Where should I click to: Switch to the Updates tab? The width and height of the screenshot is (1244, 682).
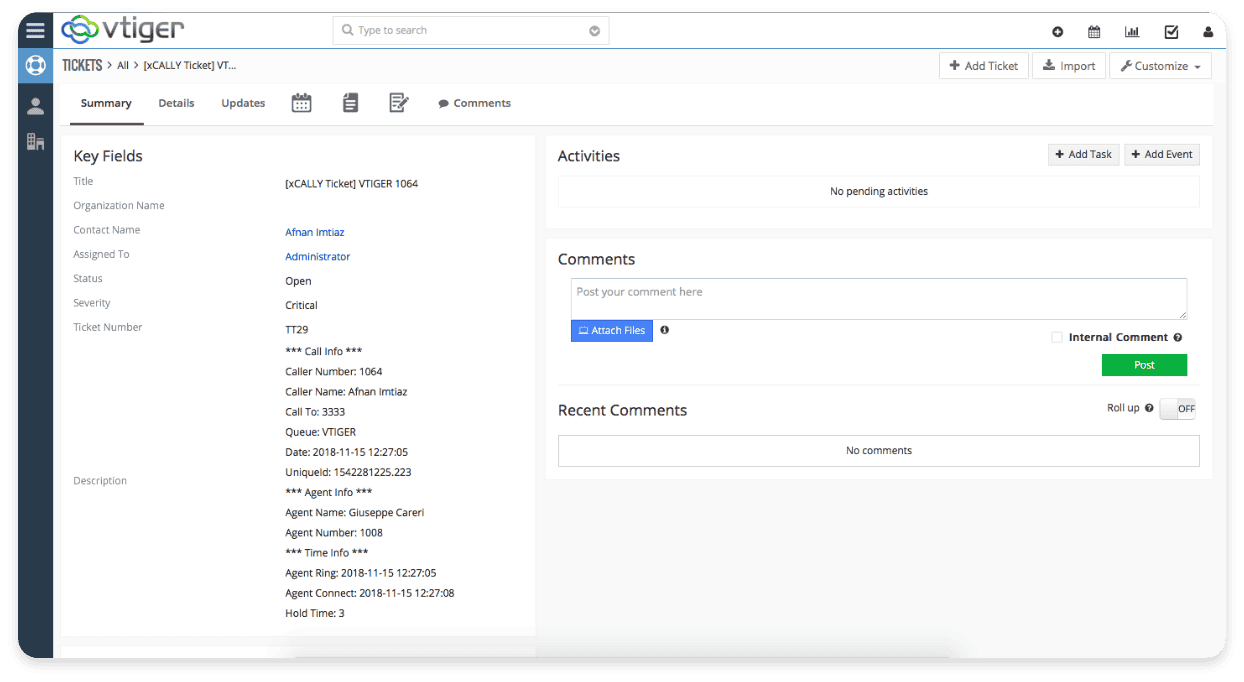click(x=243, y=103)
